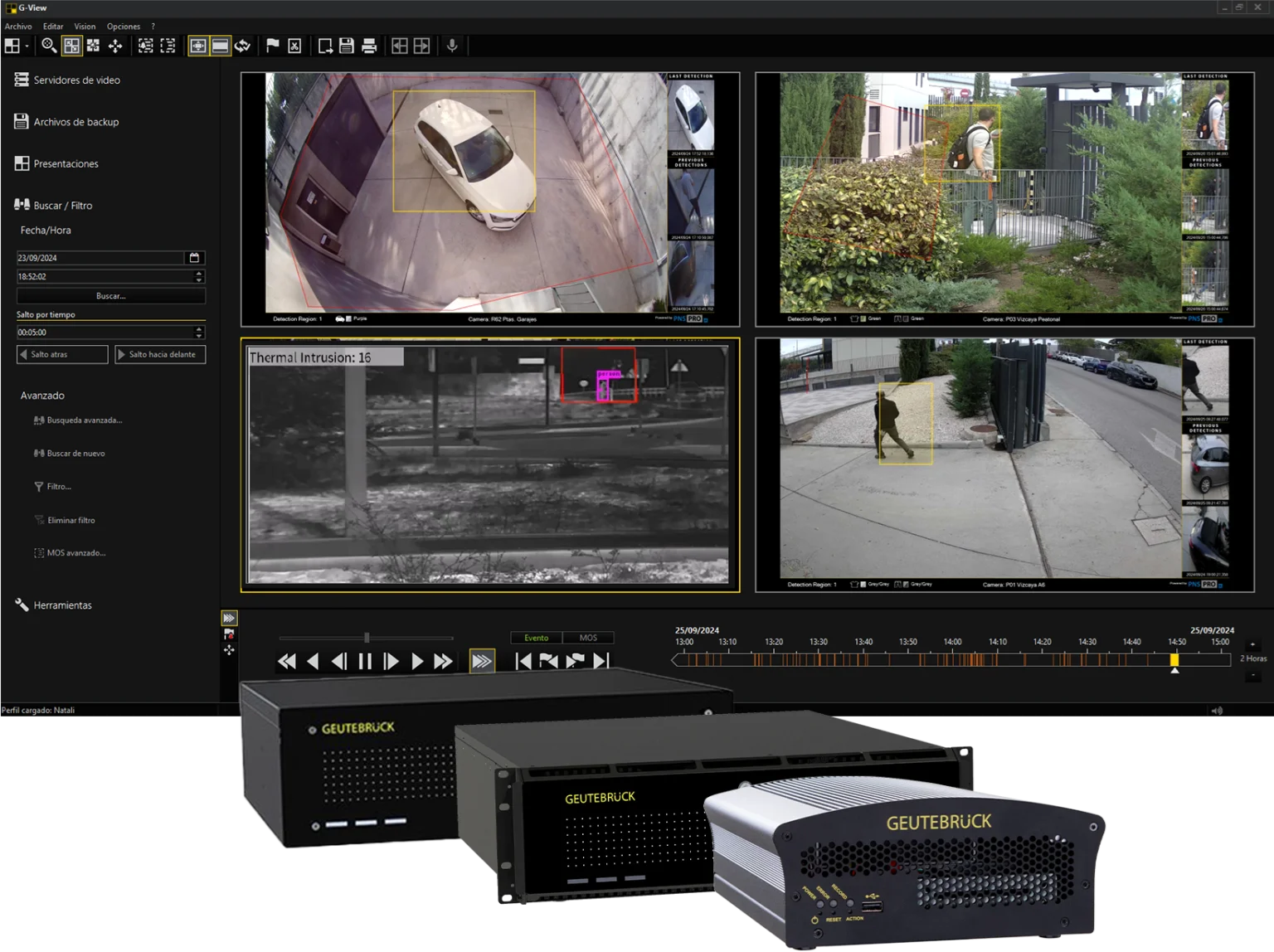Pause the video playback
The height and width of the screenshot is (952, 1274).
pyautogui.click(x=365, y=661)
